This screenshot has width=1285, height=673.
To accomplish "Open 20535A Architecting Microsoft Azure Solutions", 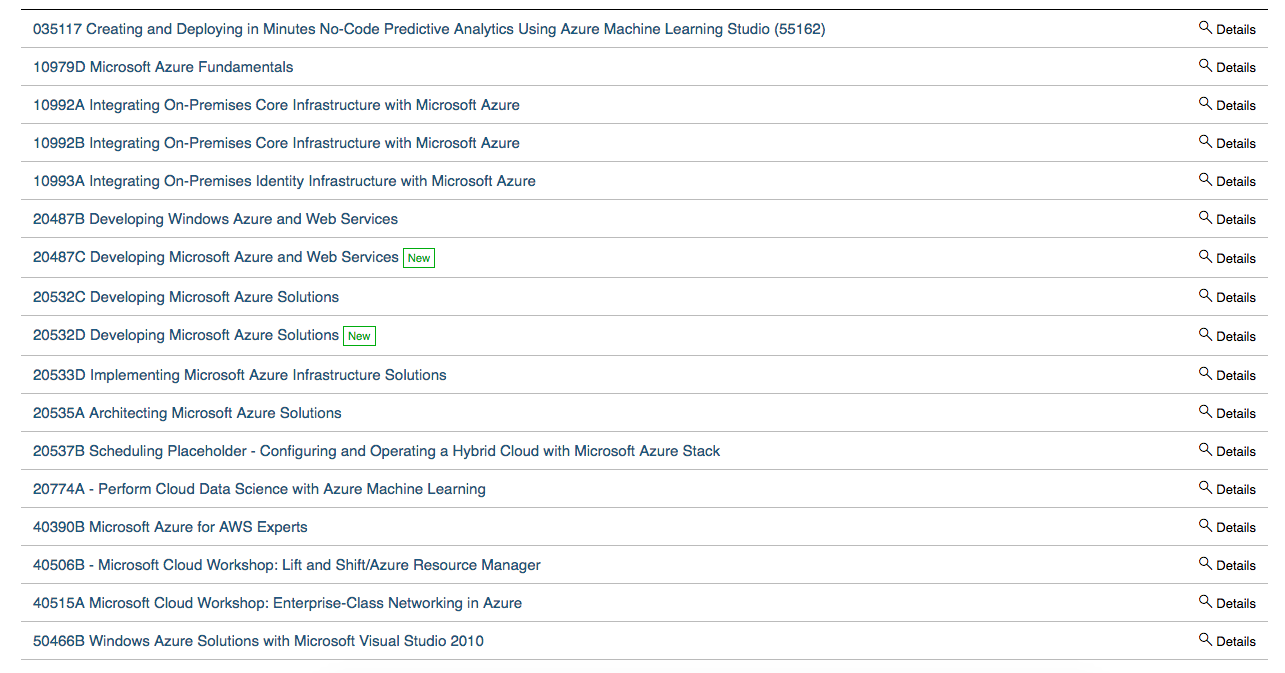I will coord(187,413).
